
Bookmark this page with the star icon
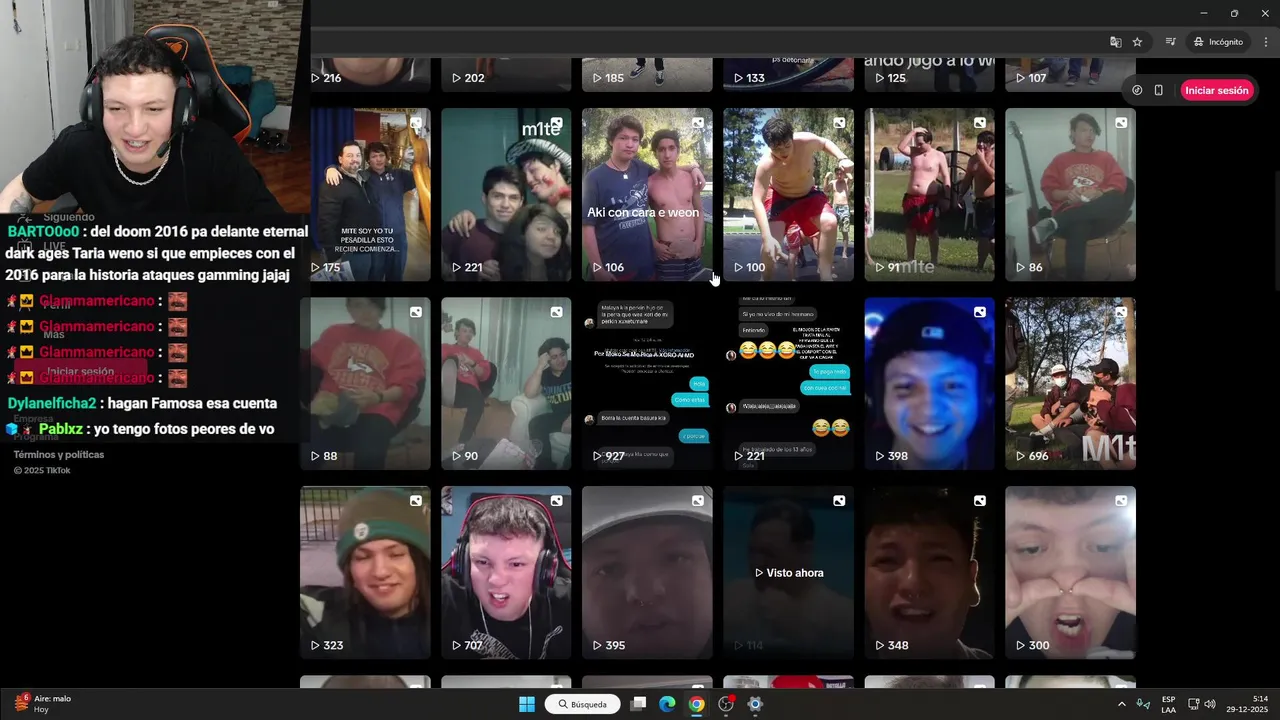tap(1137, 42)
